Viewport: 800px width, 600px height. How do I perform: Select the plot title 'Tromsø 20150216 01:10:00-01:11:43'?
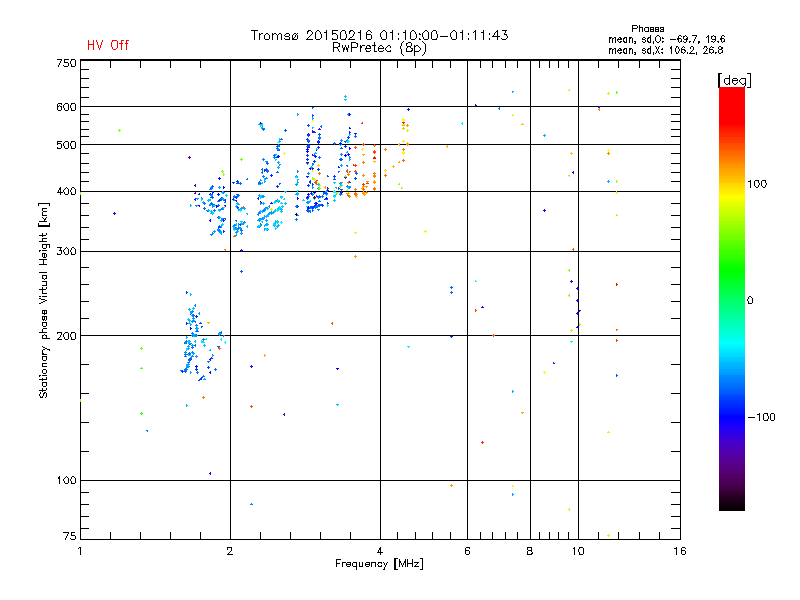[x=379, y=35]
